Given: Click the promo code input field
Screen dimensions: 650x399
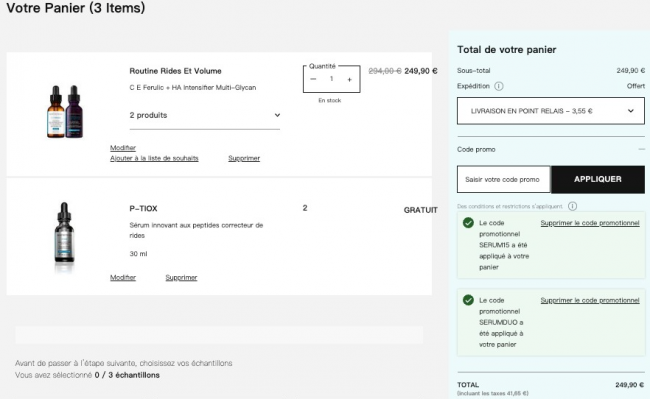Looking at the screenshot, I should click(x=504, y=179).
